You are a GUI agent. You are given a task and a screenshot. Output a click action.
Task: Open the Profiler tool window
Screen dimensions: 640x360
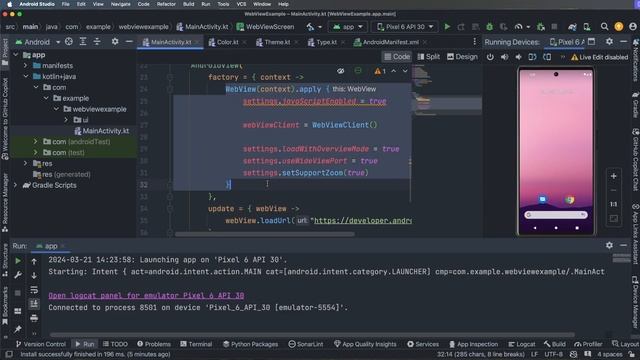588,344
